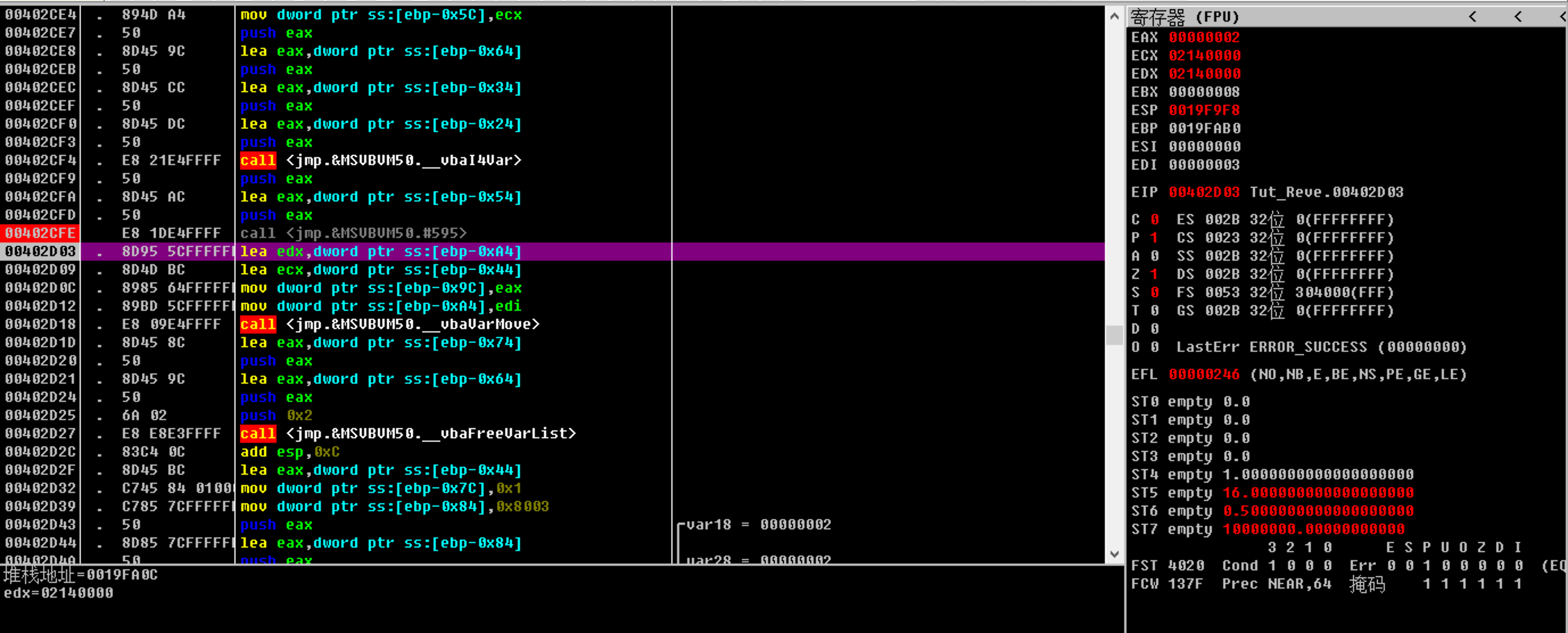
Task: Click hex bytes 6A 02
Action: (143, 416)
